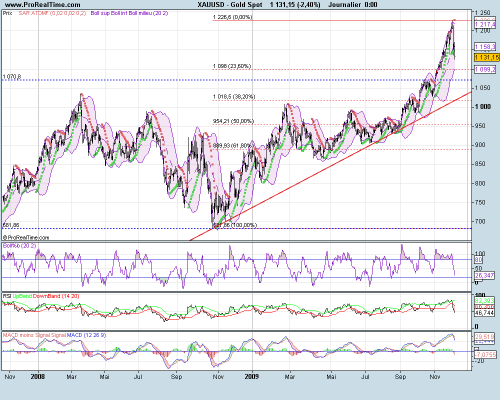Click the ©ProRealTime.com watermark link
This screenshot has height=400, width=500.
tap(26, 238)
